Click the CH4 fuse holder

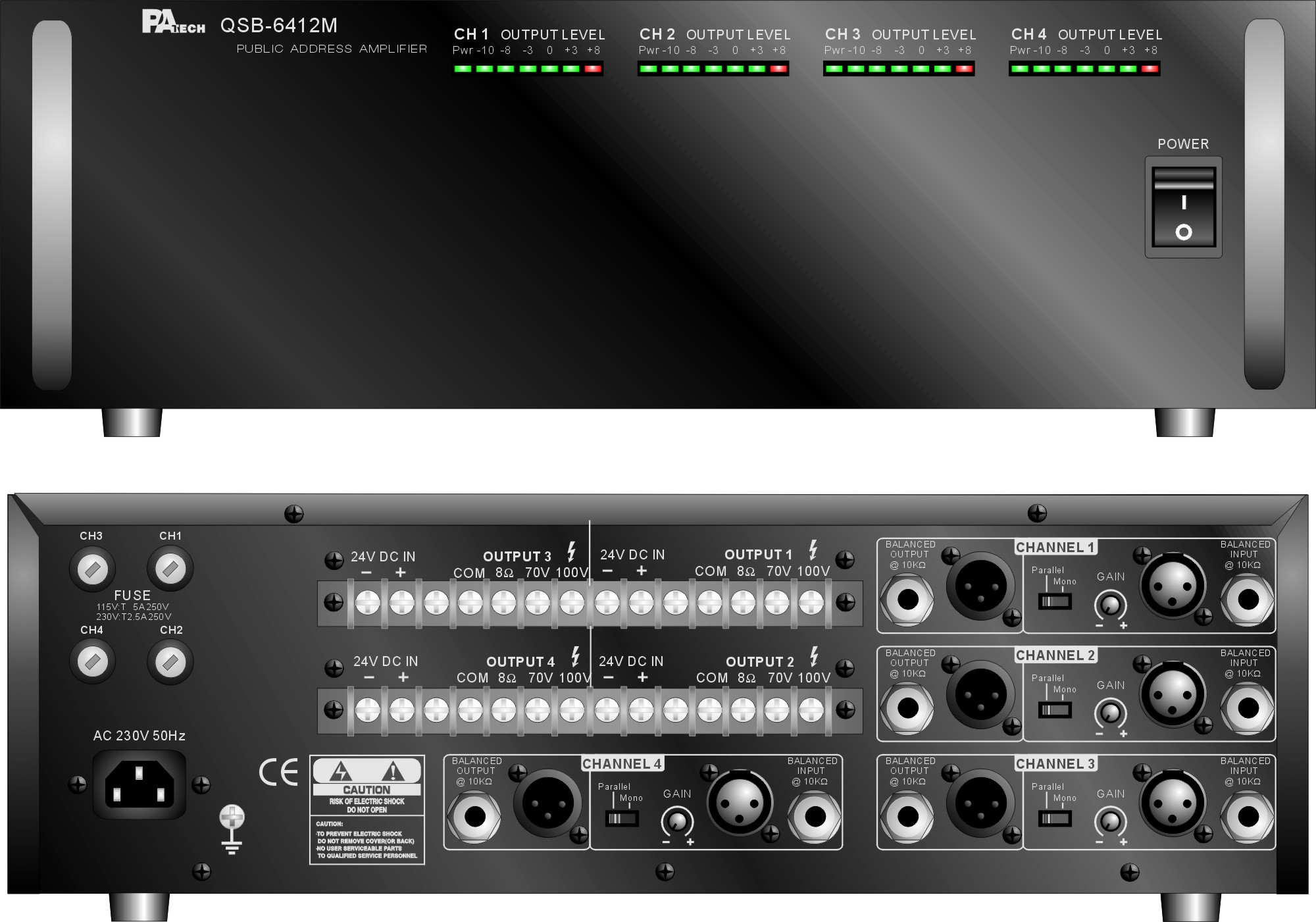[92, 661]
